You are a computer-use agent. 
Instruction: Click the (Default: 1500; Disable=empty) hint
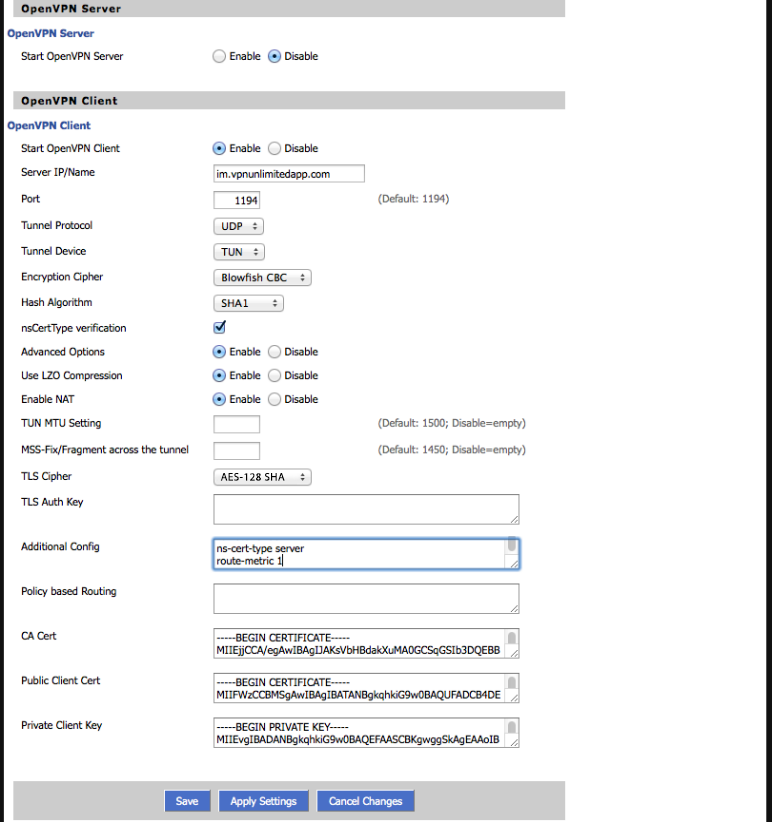[x=452, y=423]
